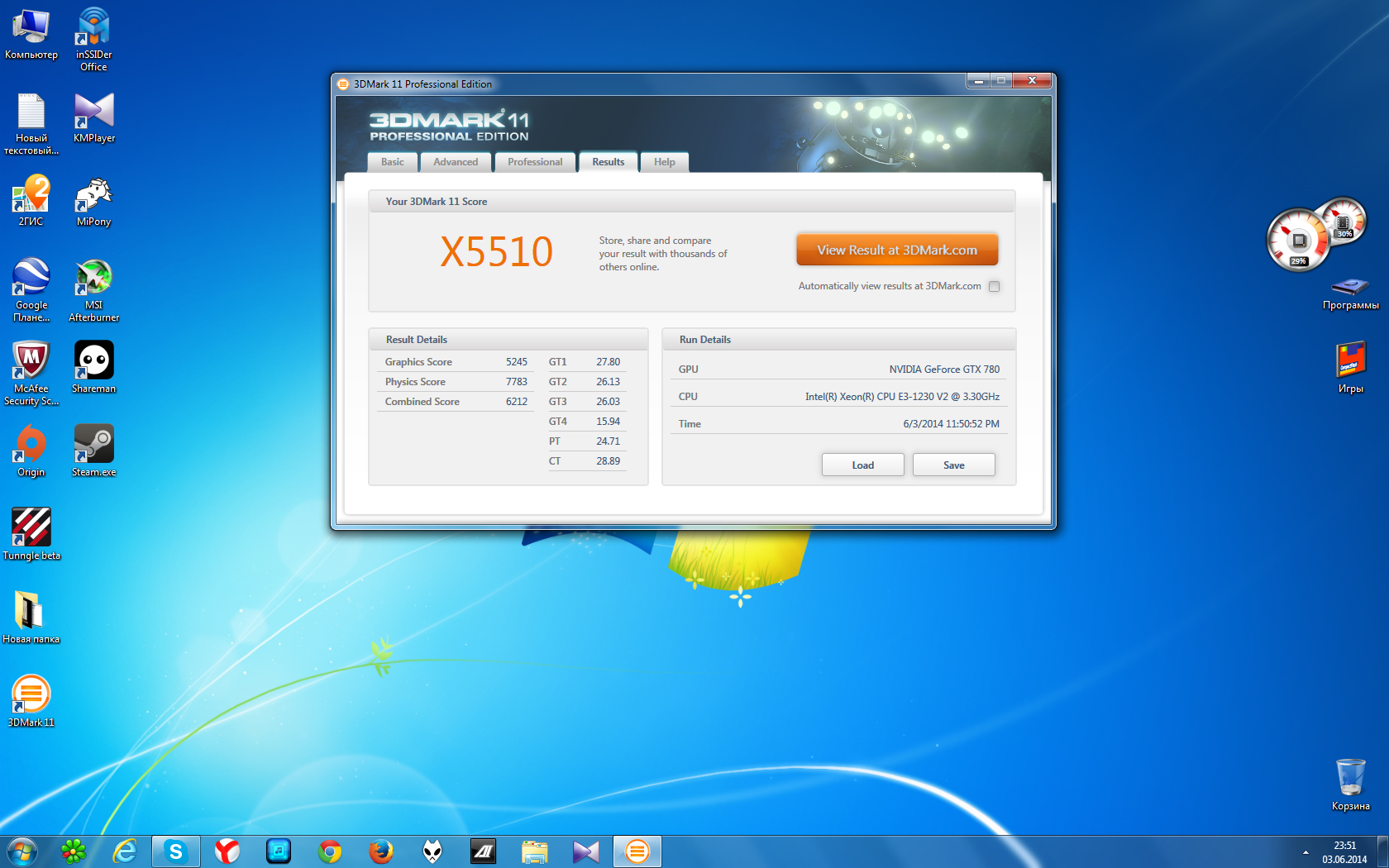Click the Save button
This screenshot has width=1389, height=868.
(954, 465)
